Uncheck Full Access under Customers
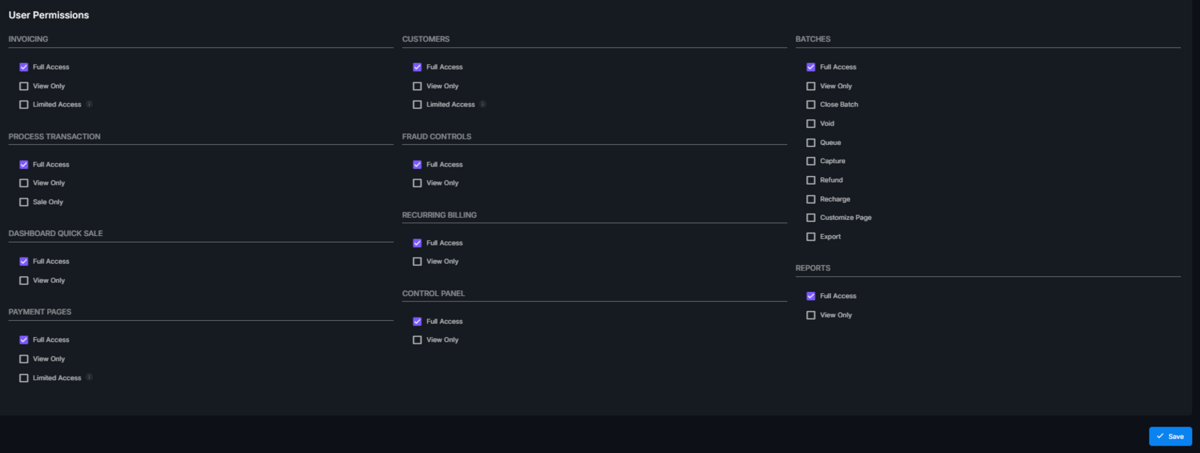Image resolution: width=1200 pixels, height=453 pixels. [418, 67]
